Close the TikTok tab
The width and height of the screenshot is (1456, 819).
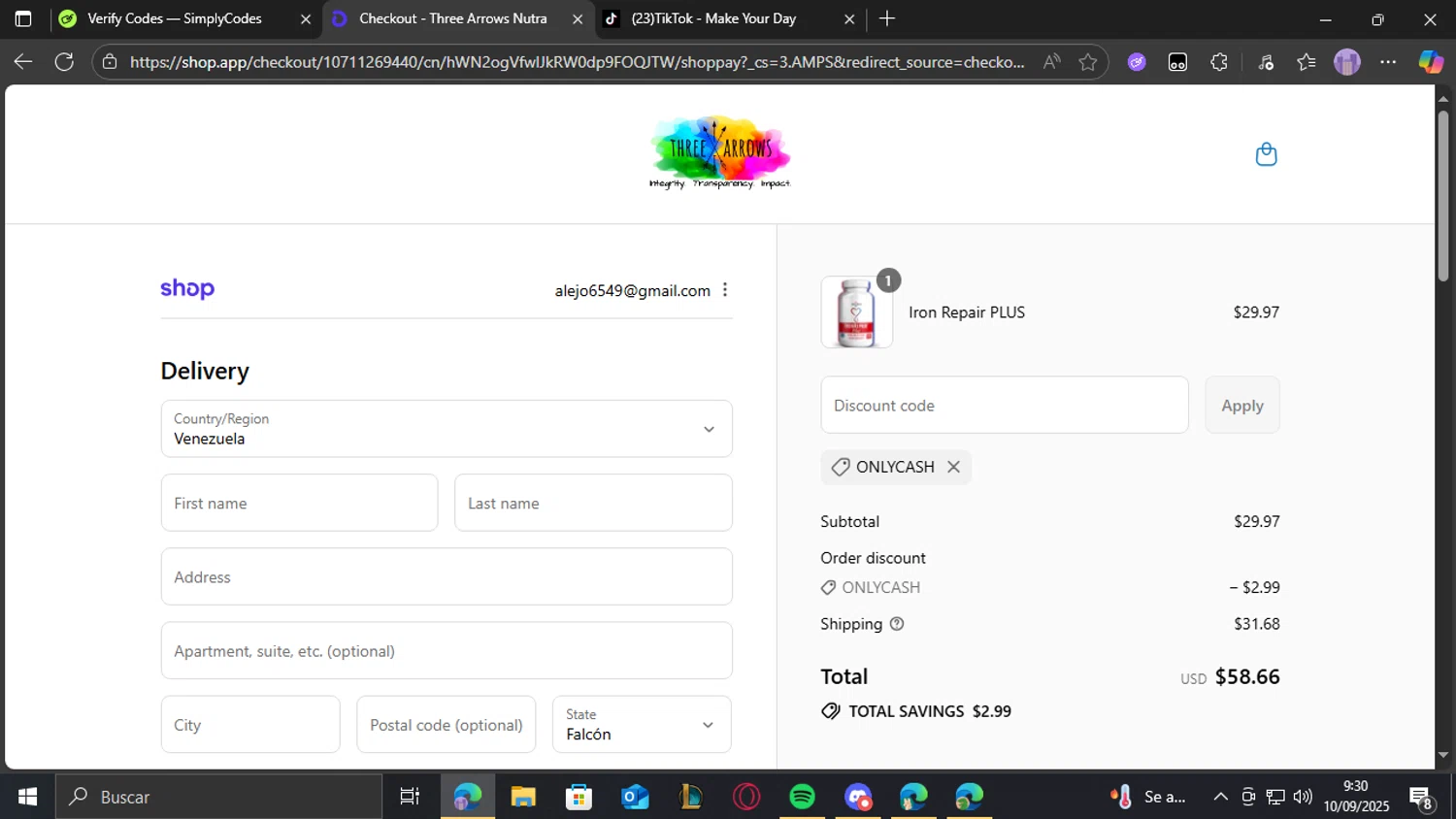849,18
